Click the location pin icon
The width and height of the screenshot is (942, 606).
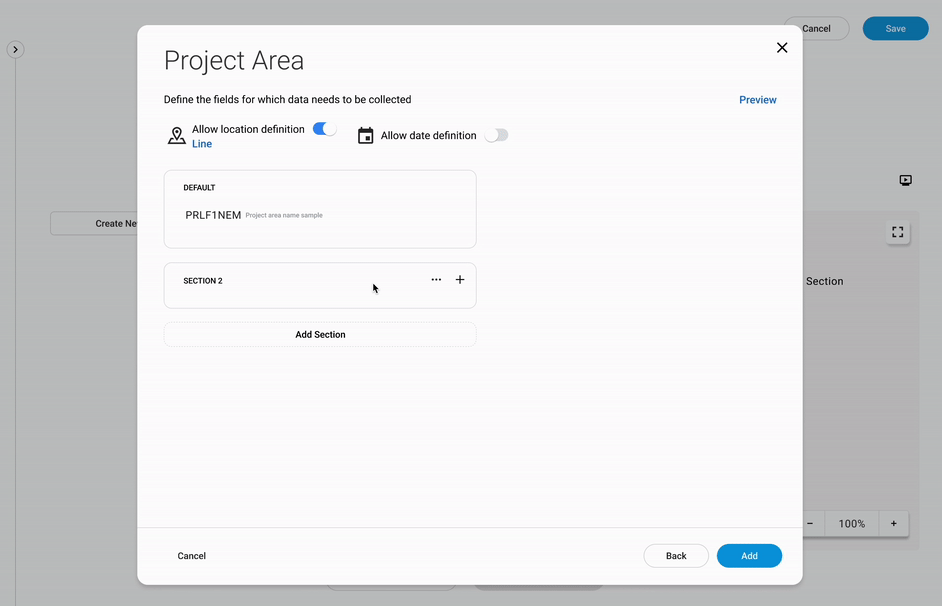click(x=176, y=136)
